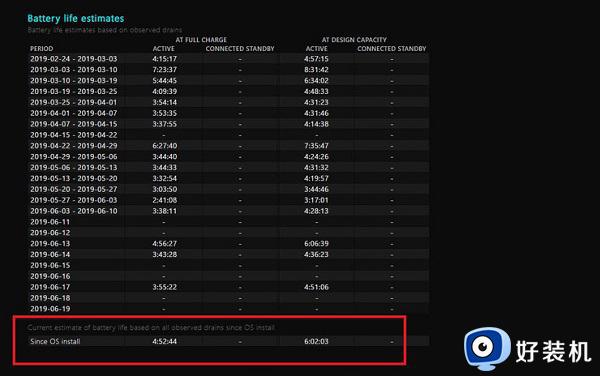Click the blue eye watermark logo icon
Image resolution: width=600 pixels, height=376 pixels.
(487, 348)
